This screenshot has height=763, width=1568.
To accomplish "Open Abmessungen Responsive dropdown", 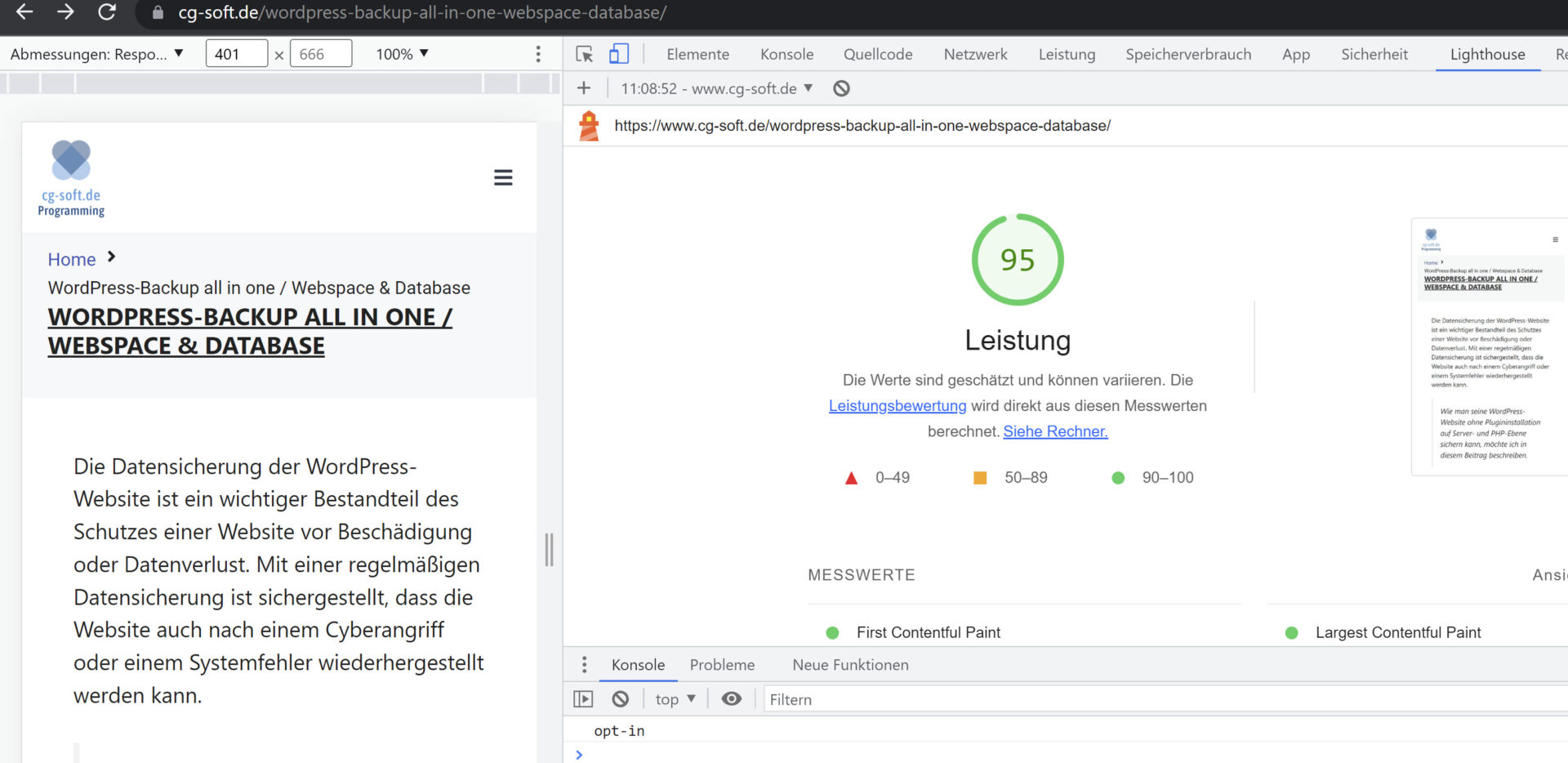I will pos(96,54).
